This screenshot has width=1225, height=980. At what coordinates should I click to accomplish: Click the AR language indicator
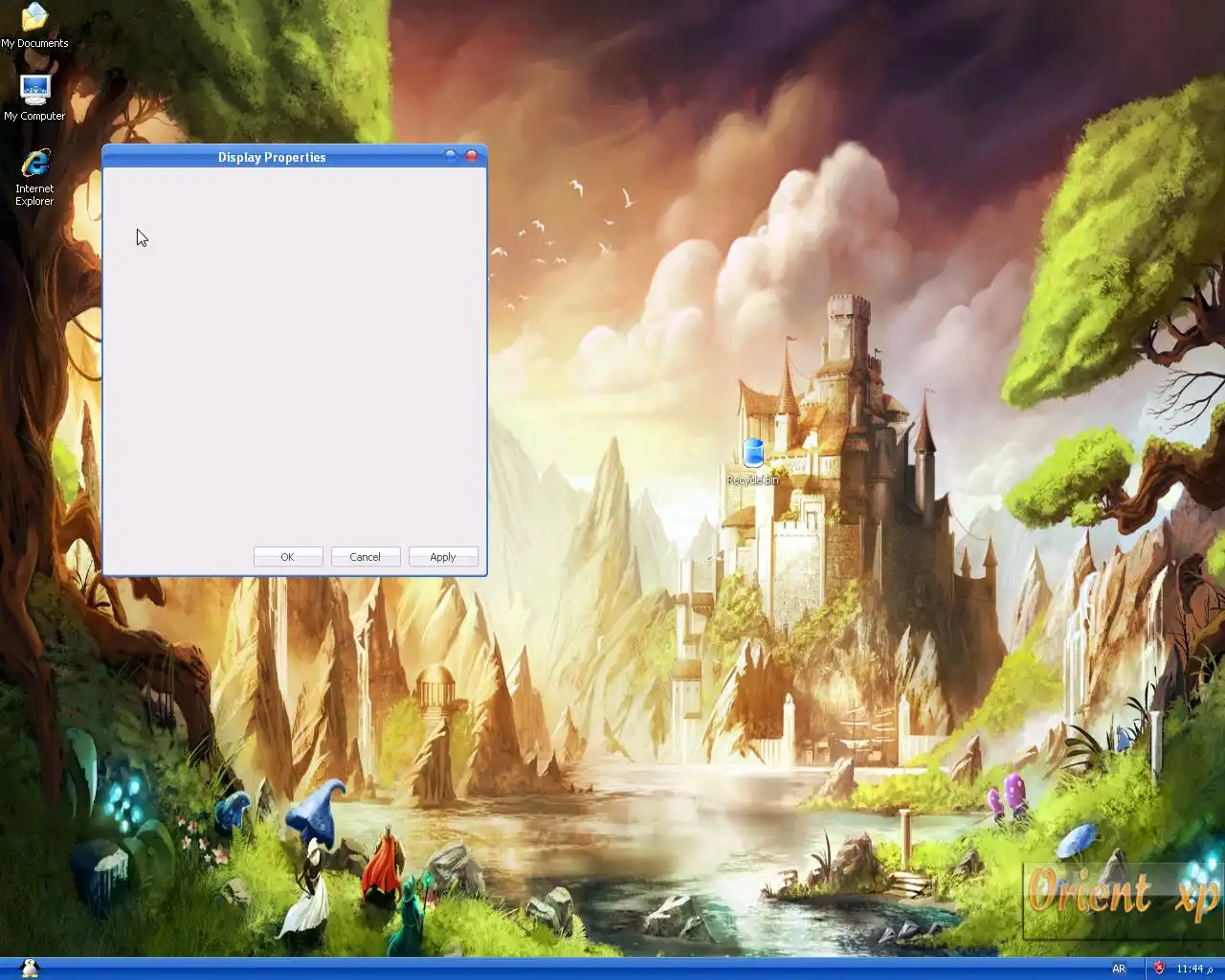coord(1119,969)
